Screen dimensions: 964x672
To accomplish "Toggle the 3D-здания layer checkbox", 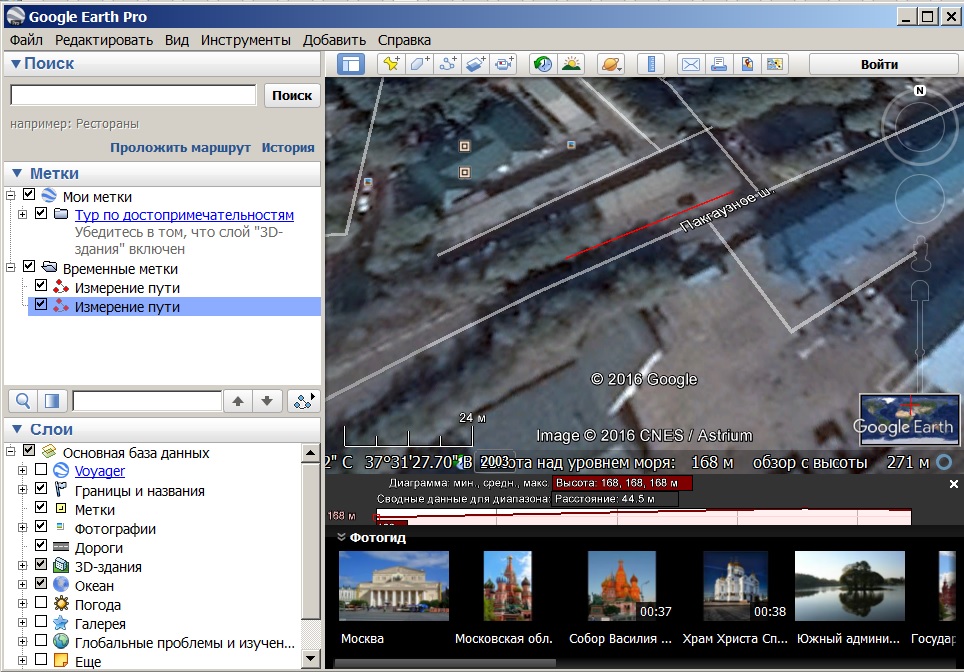I will pos(41,566).
